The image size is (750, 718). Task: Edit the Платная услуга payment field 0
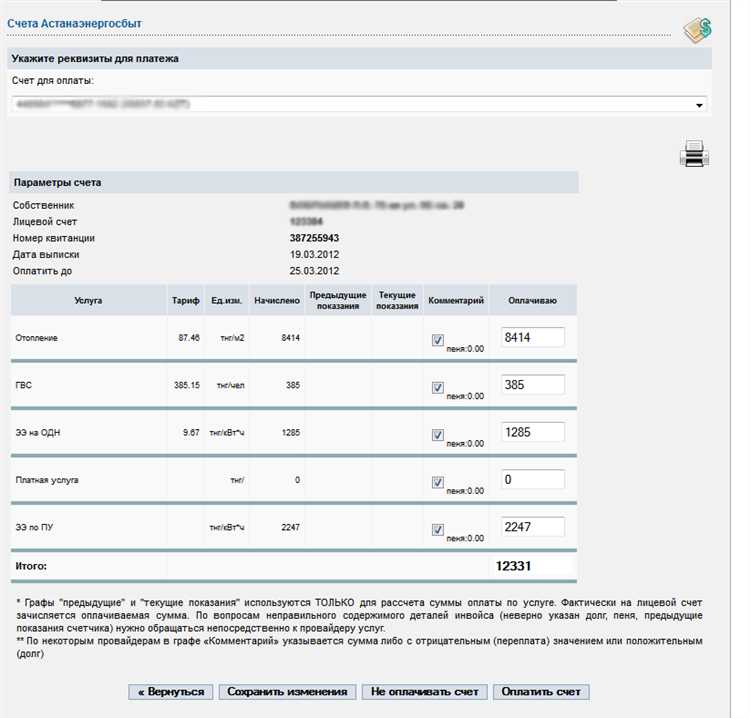532,479
